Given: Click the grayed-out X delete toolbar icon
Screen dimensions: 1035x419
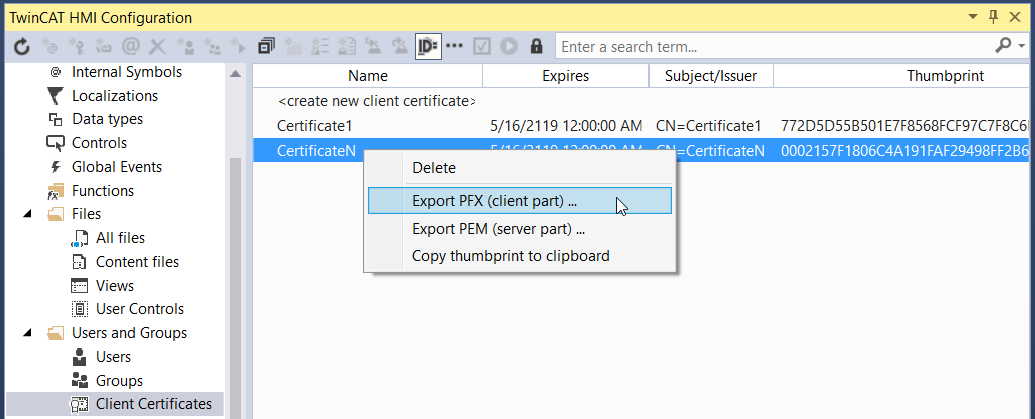Looking at the screenshot, I should pyautogui.click(x=157, y=46).
